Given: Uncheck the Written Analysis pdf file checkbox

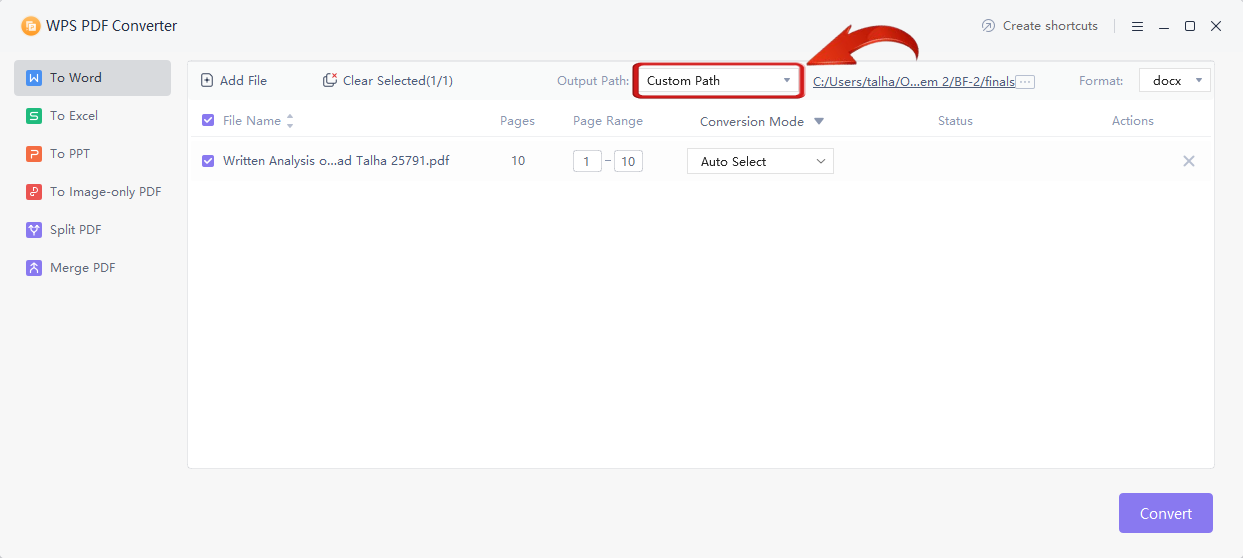Looking at the screenshot, I should [x=208, y=161].
